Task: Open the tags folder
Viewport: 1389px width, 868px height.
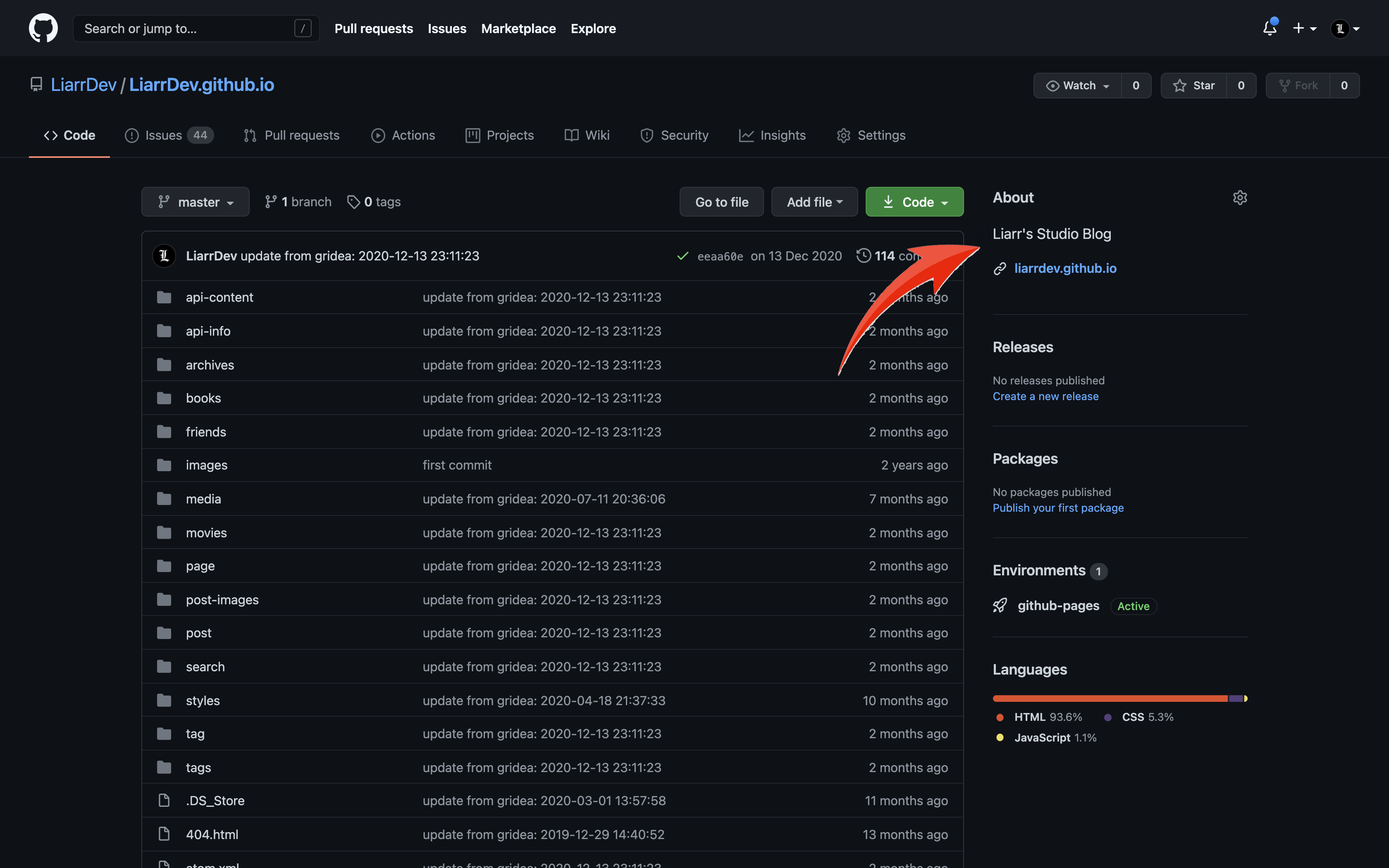Action: pyautogui.click(x=198, y=768)
